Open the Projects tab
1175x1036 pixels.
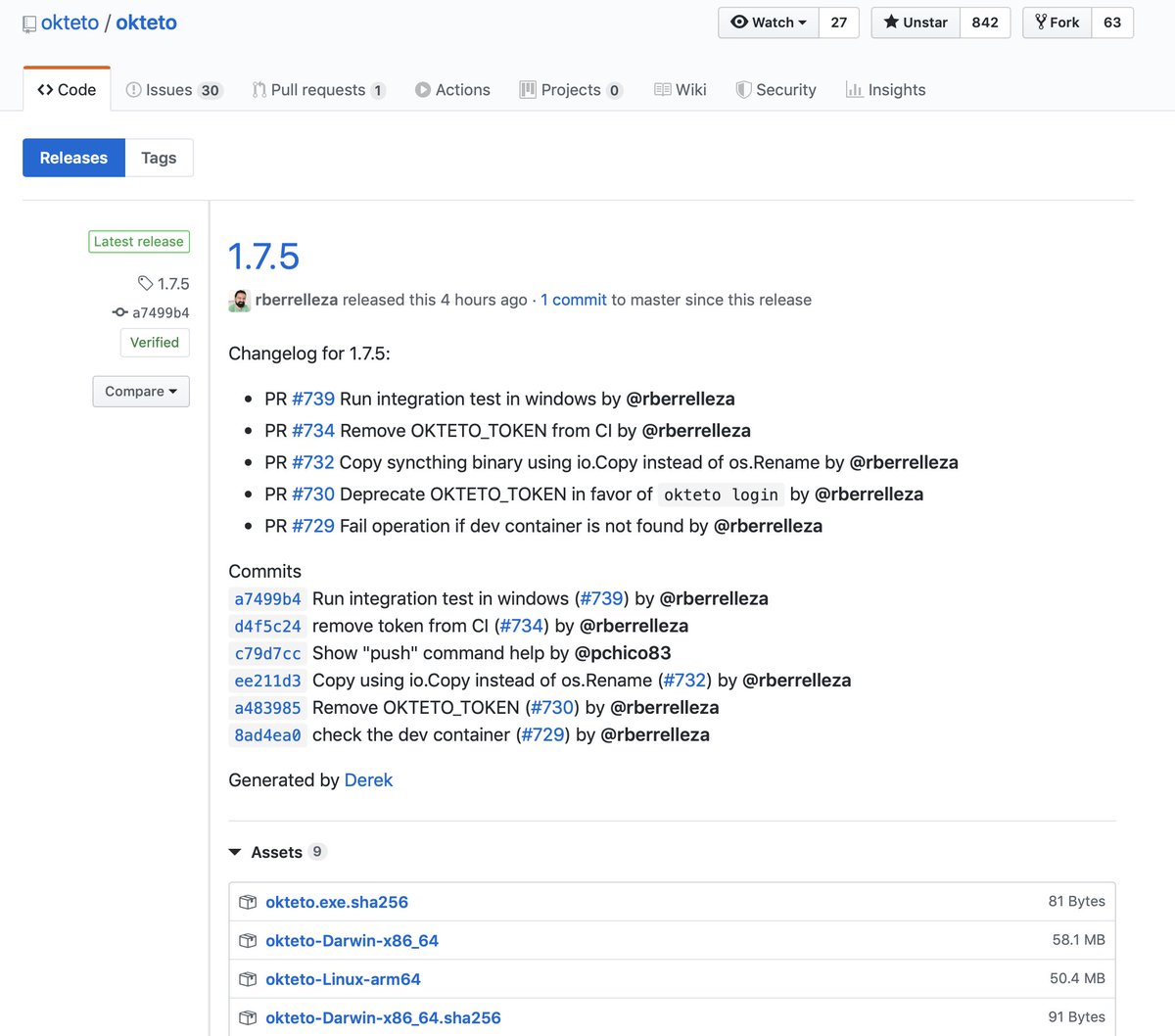571,90
